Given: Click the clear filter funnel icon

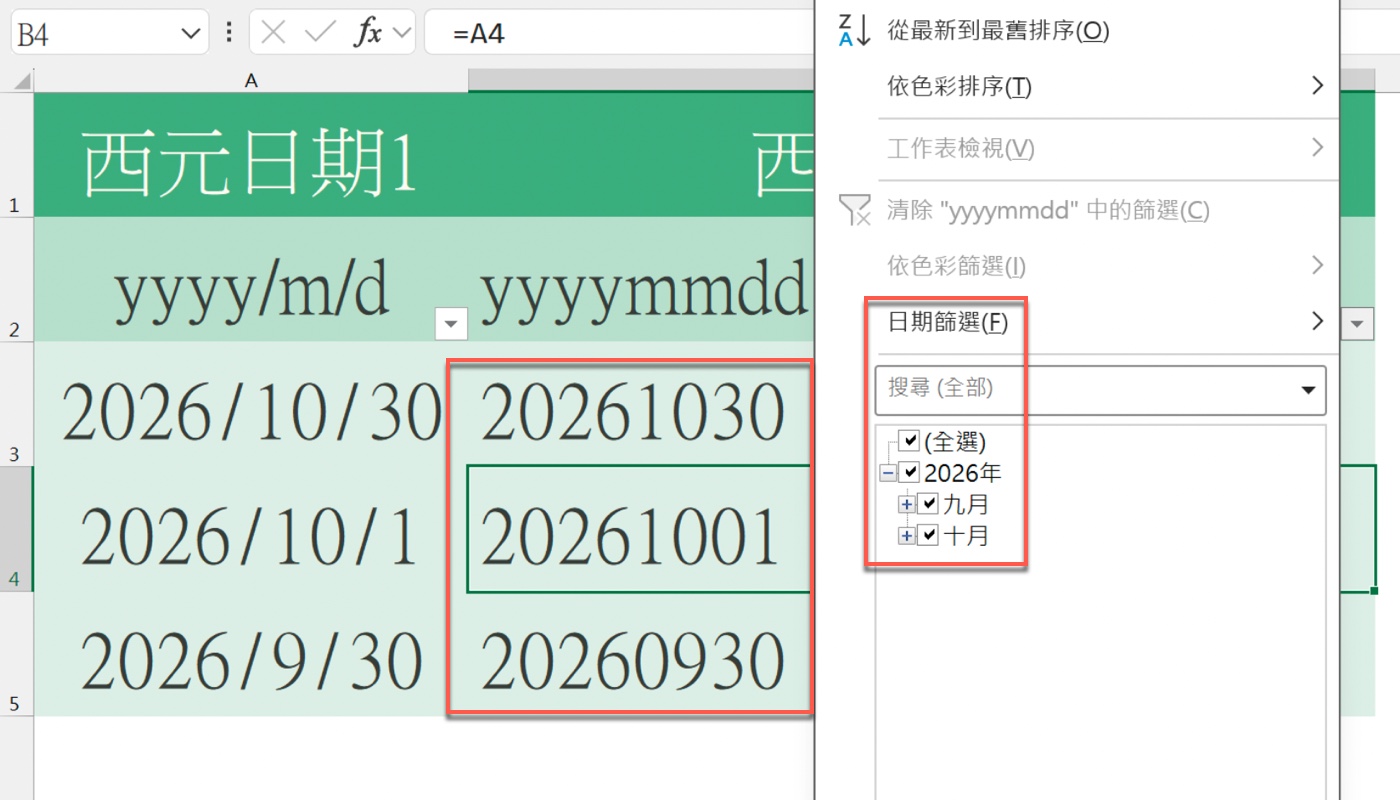Looking at the screenshot, I should tap(854, 210).
